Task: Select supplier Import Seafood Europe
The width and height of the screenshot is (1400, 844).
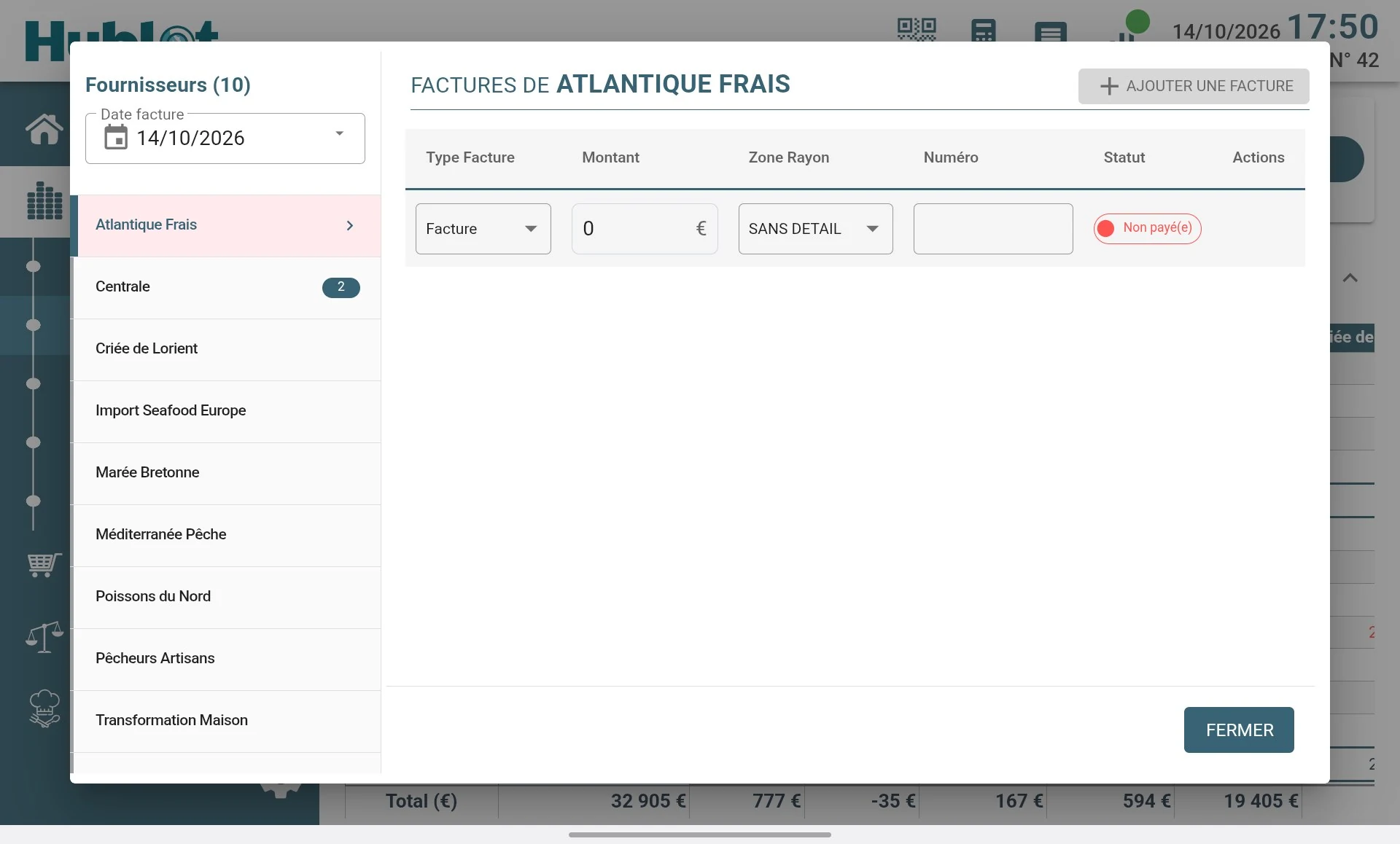Action: [x=227, y=411]
